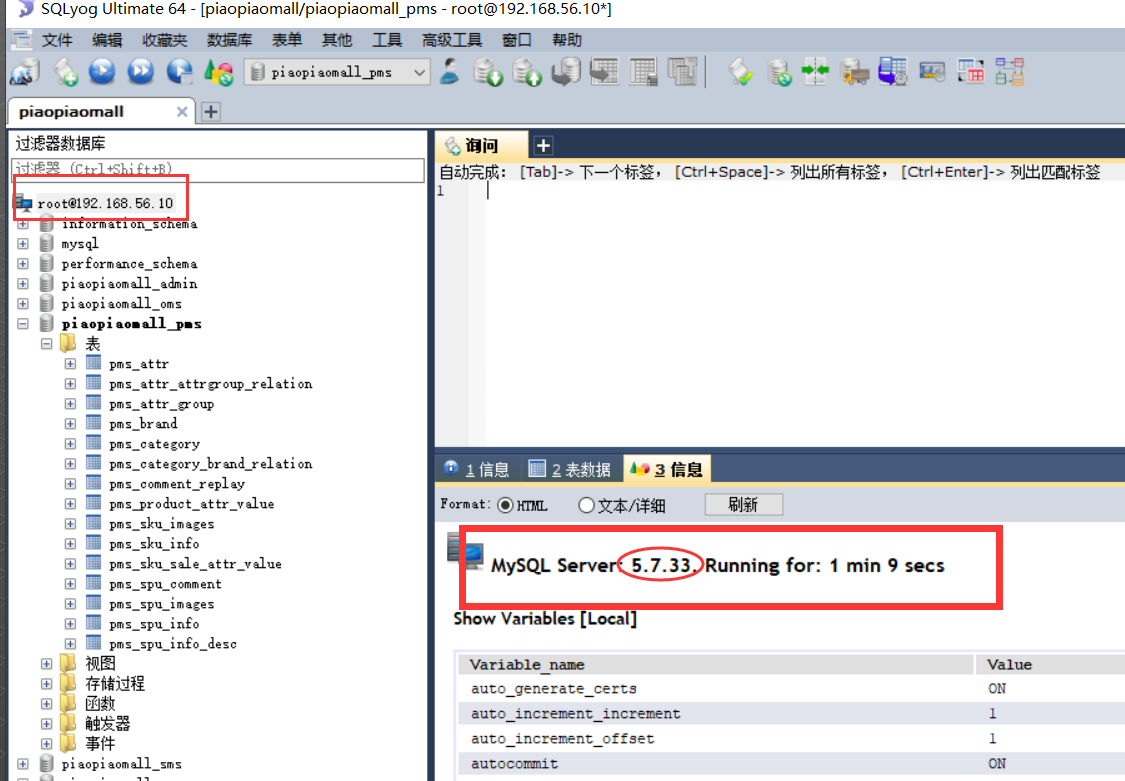
Task: Expand the piaopiaomall_sms database node
Action: coord(23,765)
